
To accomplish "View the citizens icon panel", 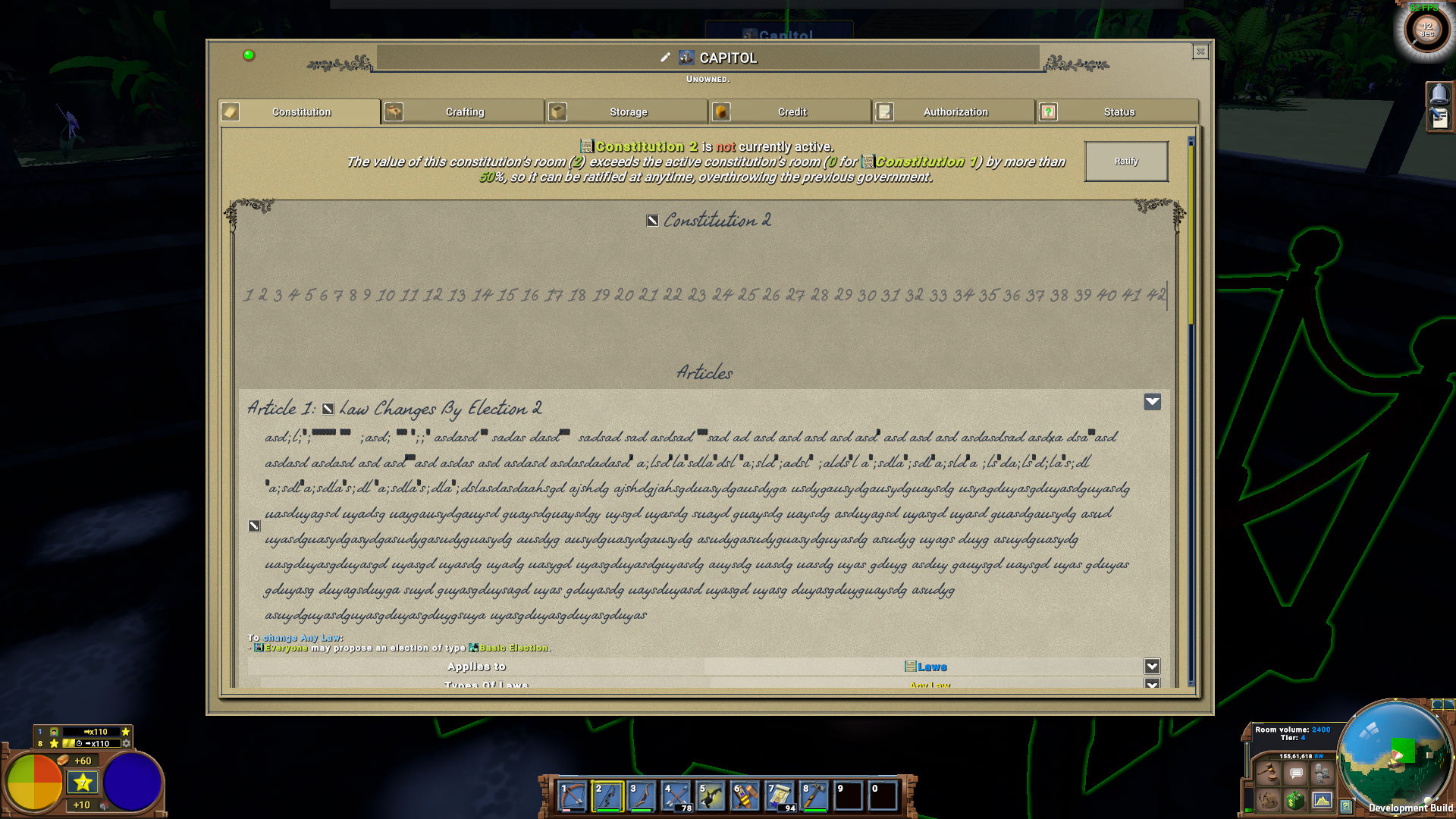I will (x=1322, y=773).
